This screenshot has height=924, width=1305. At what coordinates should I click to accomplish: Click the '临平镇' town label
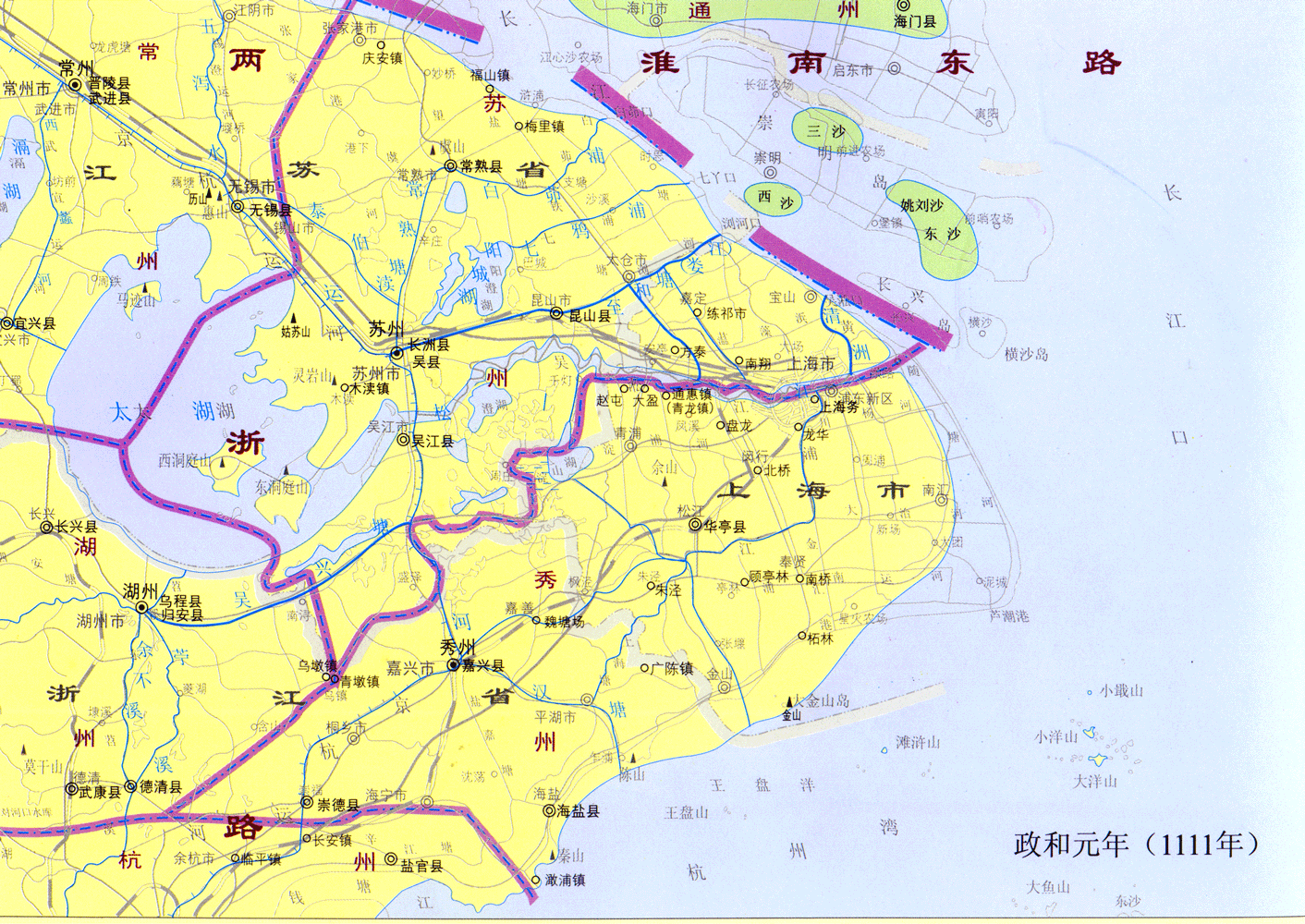(x=261, y=858)
